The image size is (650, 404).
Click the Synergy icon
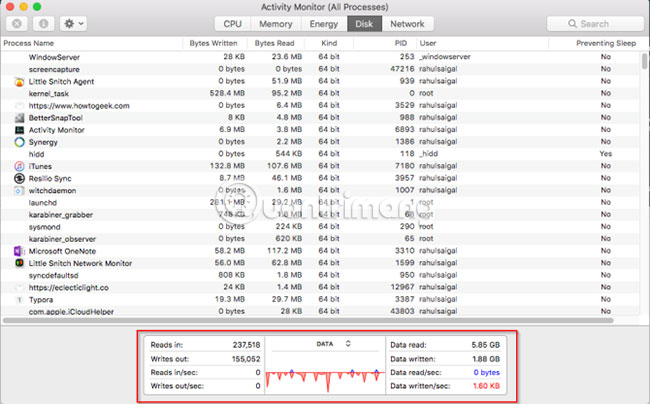point(19,142)
